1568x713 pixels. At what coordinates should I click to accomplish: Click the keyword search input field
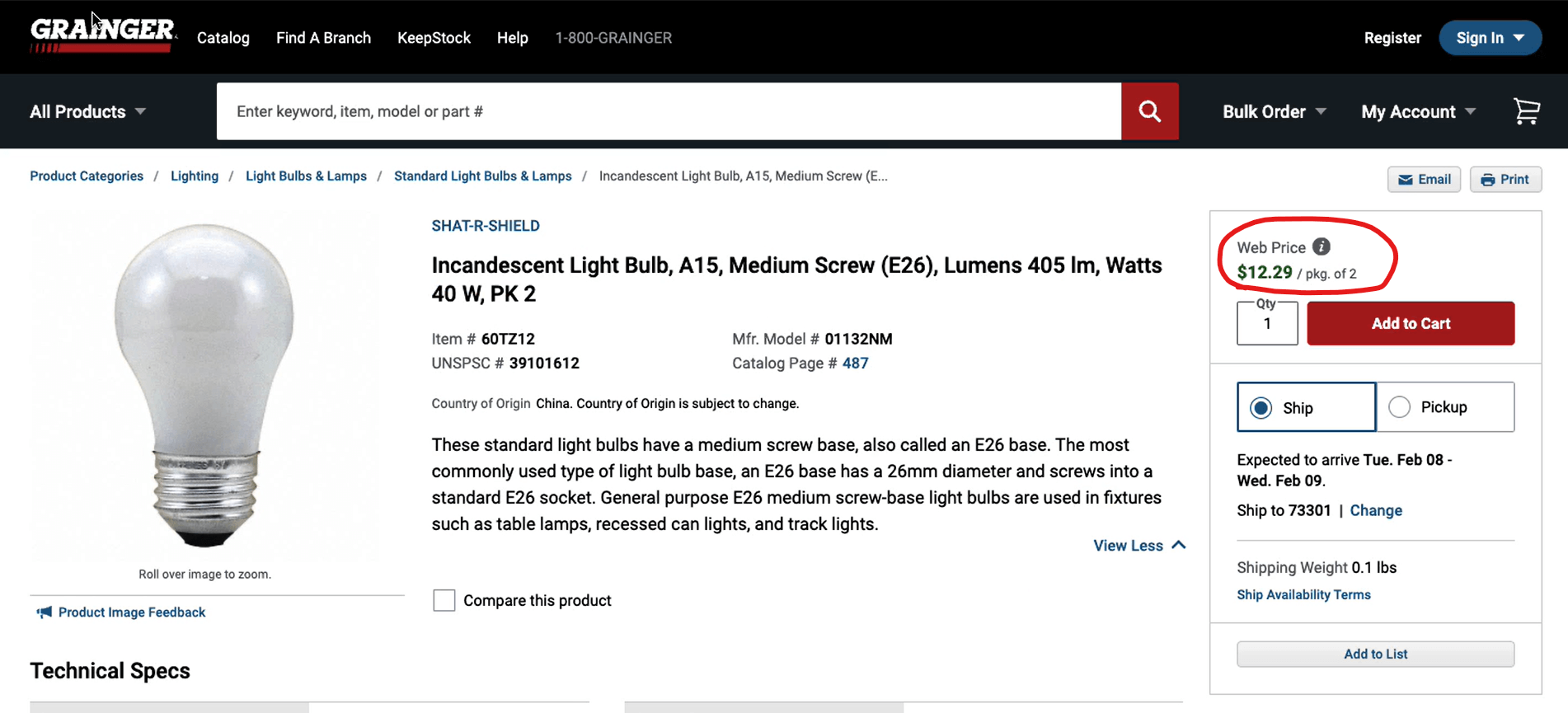pyautogui.click(x=669, y=111)
